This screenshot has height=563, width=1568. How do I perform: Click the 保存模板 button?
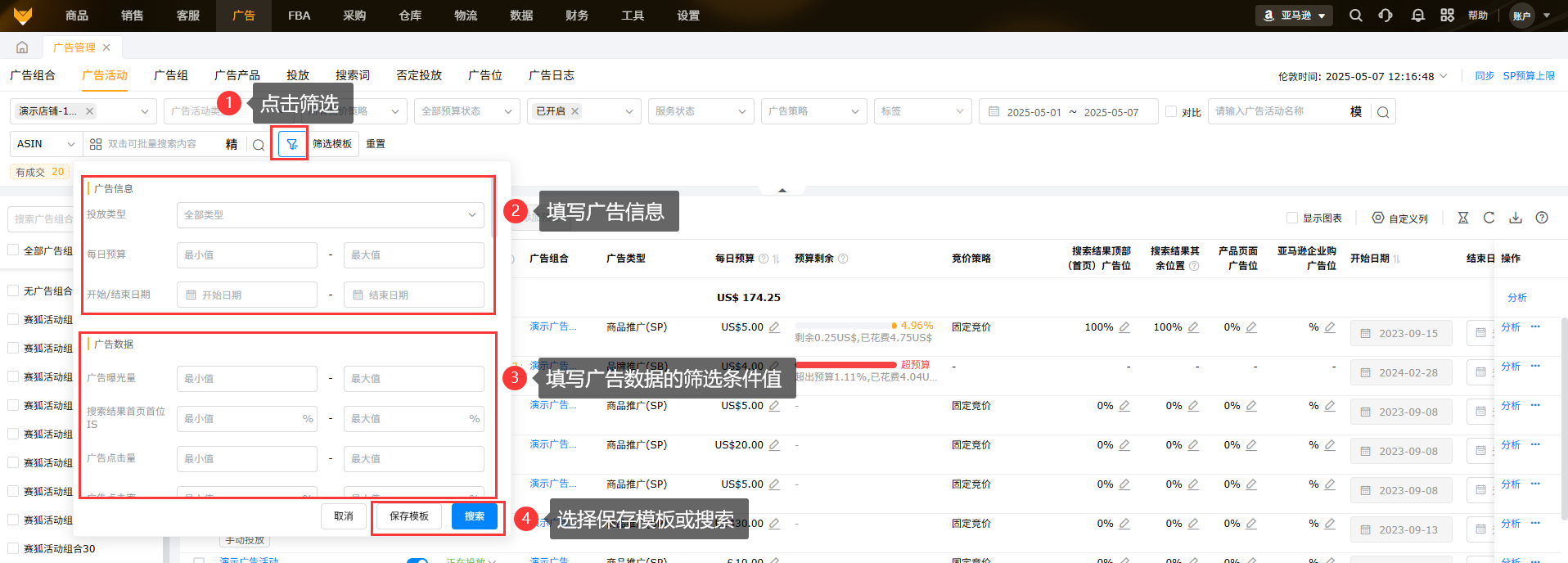coord(408,516)
